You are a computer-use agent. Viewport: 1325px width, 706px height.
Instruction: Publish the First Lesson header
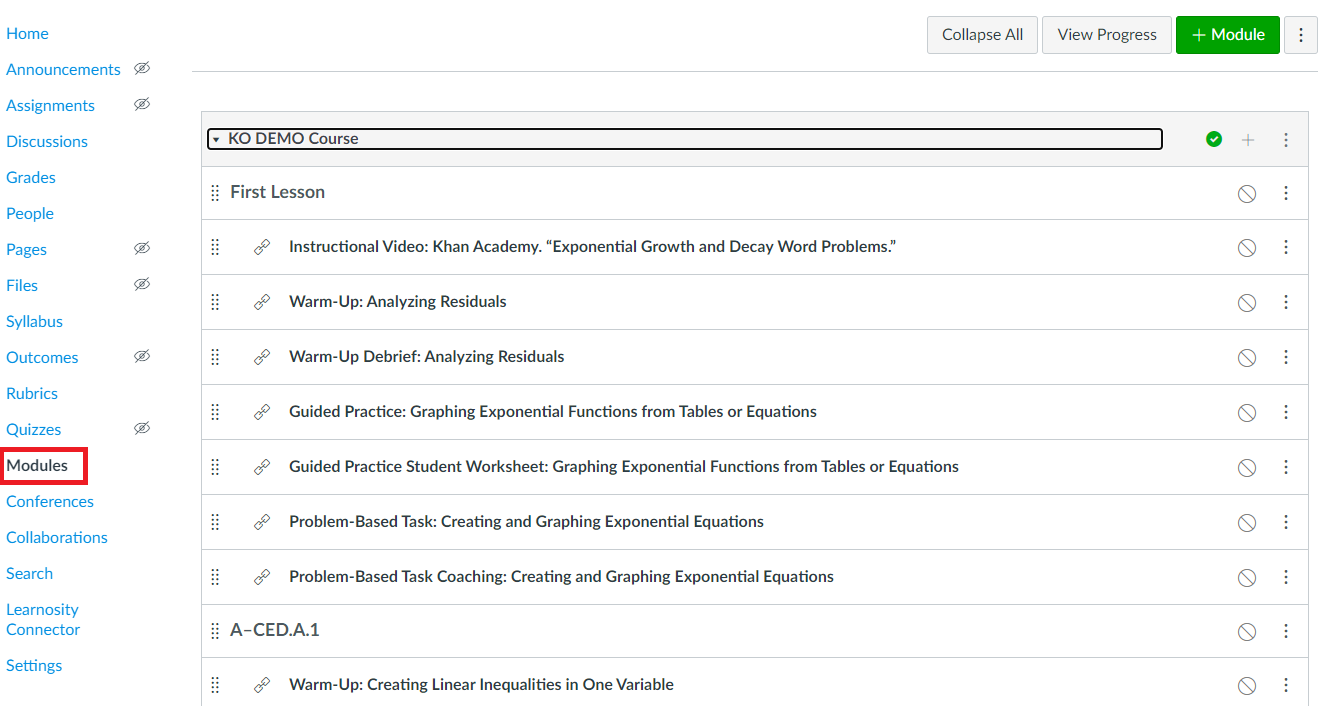tap(1247, 194)
